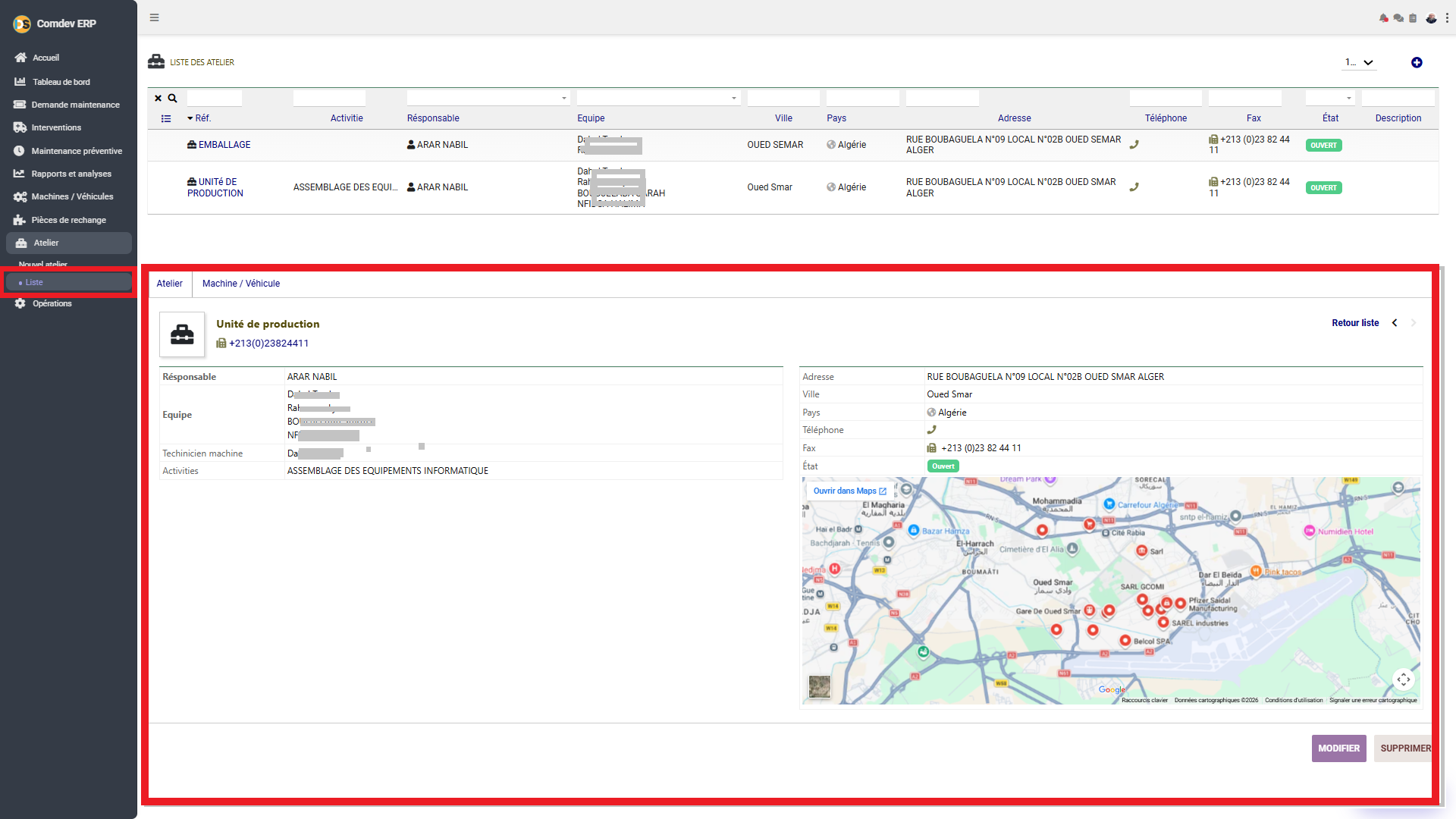Toggle map camera controls button
1456x819 pixels.
coord(1404,679)
